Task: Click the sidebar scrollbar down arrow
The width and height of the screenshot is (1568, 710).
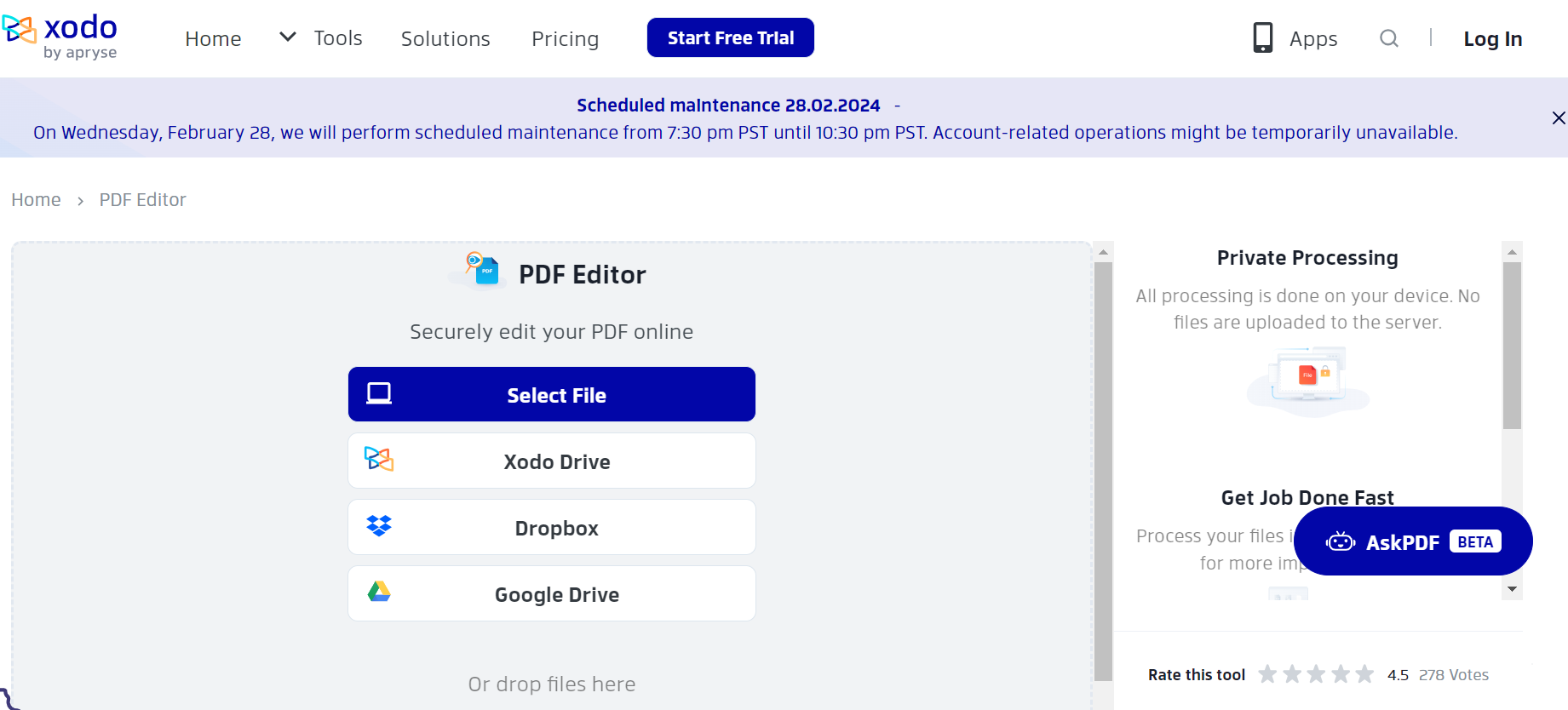Action: pos(1512,589)
